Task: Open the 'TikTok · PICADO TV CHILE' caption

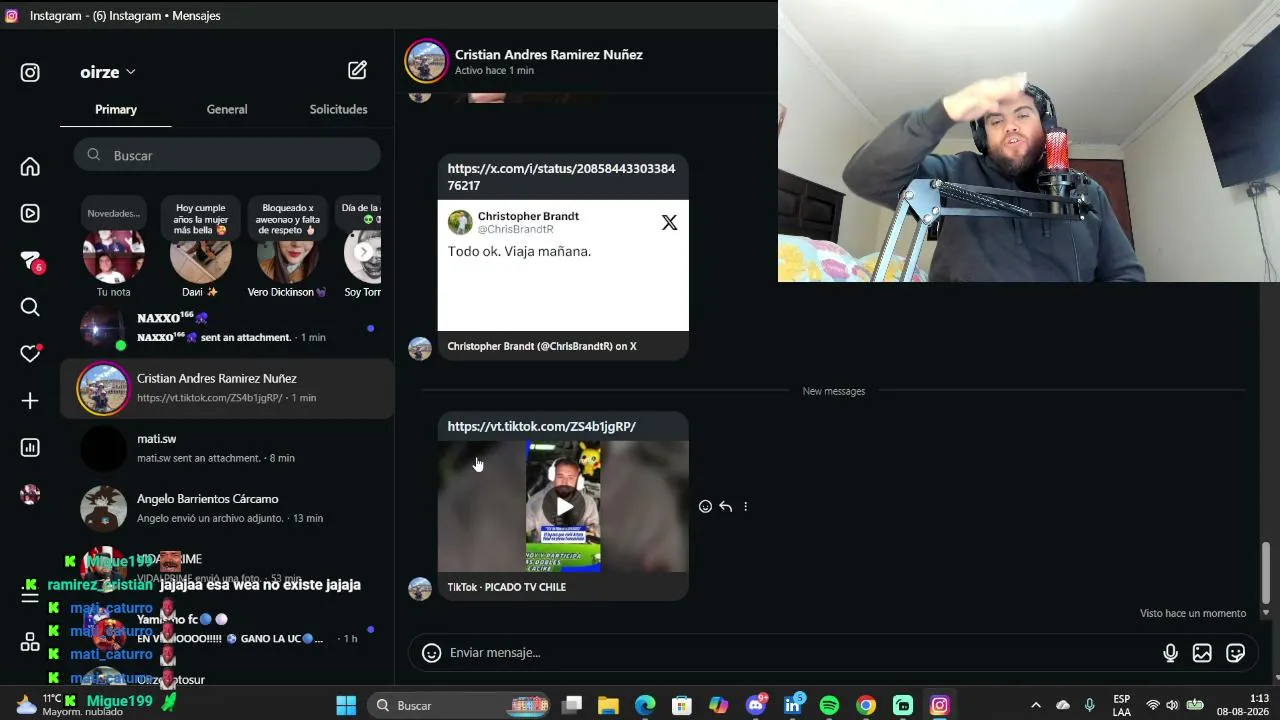Action: (x=506, y=587)
